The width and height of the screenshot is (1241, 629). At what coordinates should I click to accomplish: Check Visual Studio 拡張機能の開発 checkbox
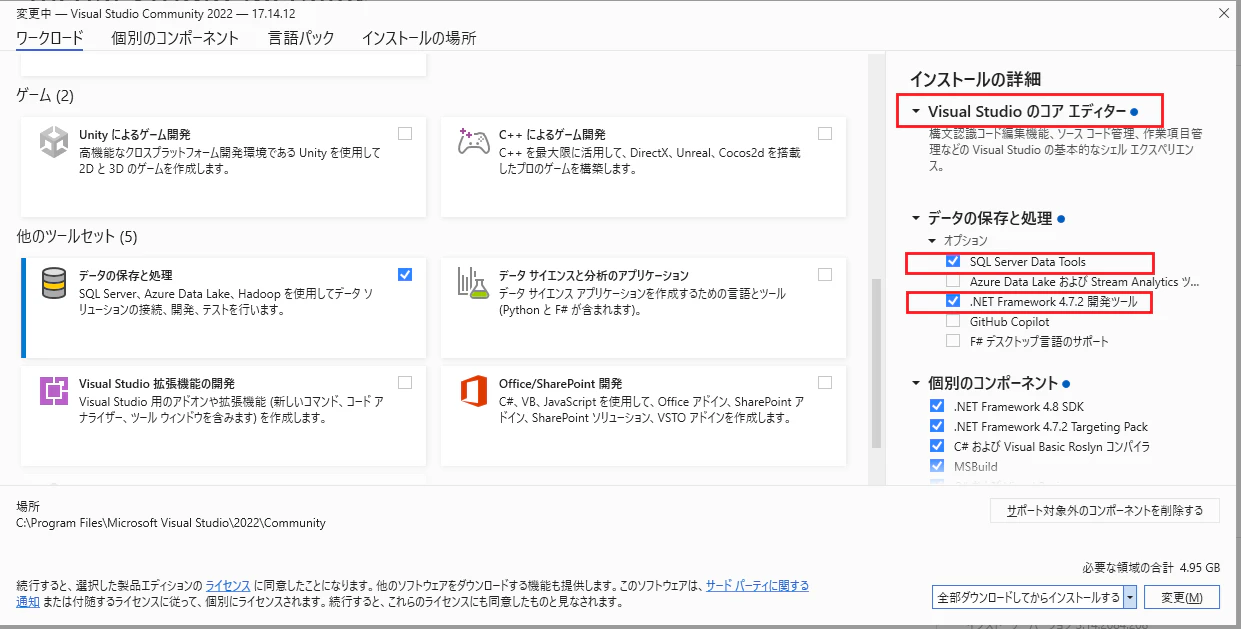pyautogui.click(x=405, y=382)
